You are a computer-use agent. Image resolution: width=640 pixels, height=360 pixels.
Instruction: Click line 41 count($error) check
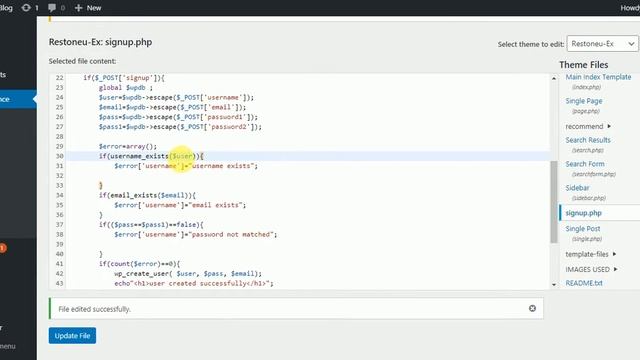click(139, 264)
